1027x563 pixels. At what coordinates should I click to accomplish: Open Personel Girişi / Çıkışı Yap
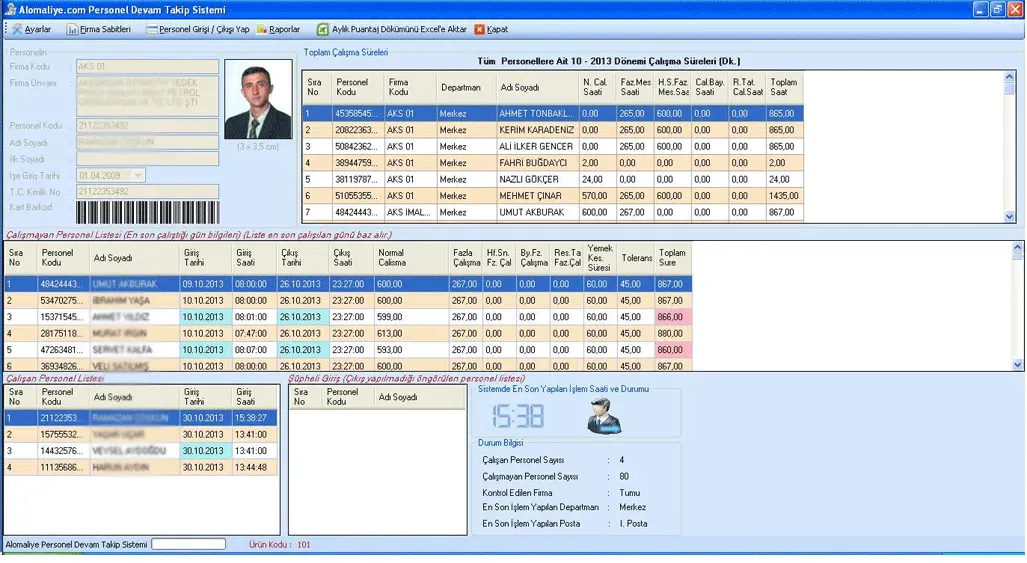coord(151,29)
